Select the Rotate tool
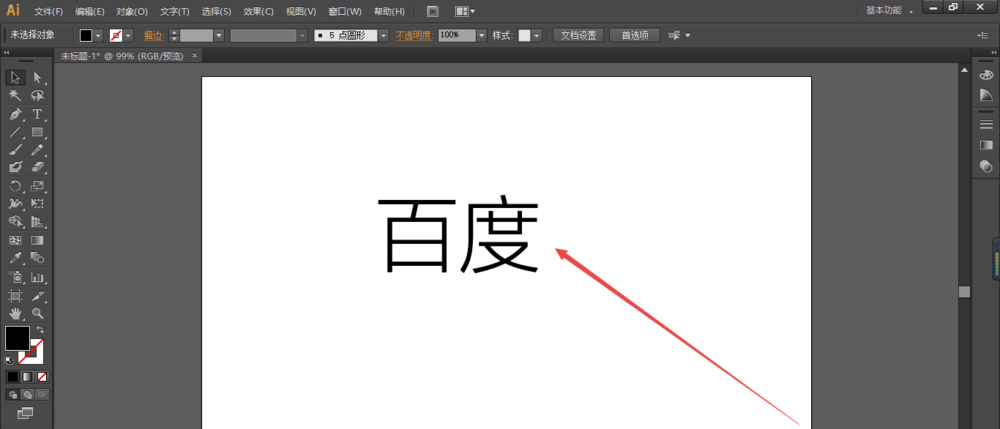1000x429 pixels. (x=15, y=186)
